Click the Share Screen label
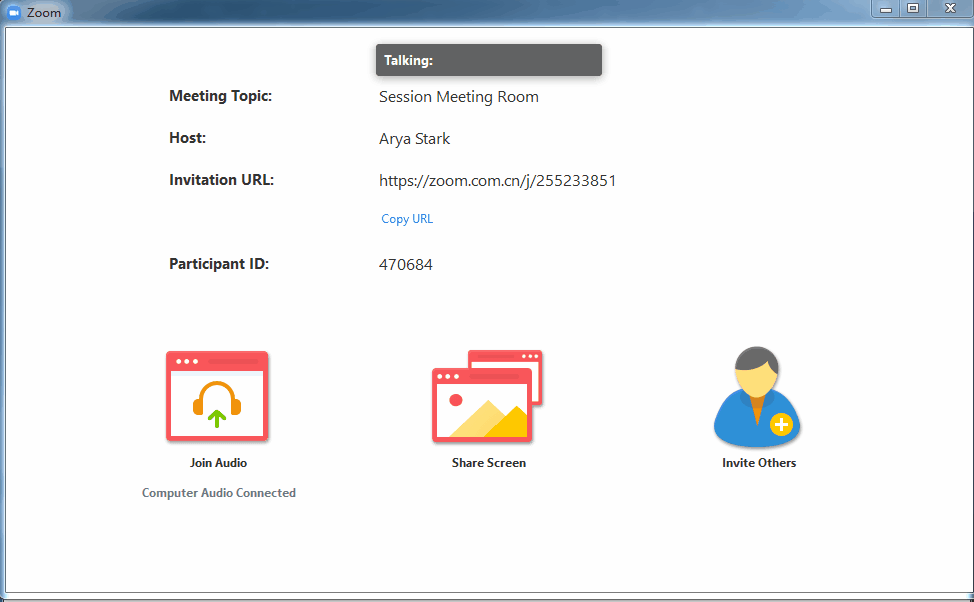The width and height of the screenshot is (974, 602). pos(489,463)
